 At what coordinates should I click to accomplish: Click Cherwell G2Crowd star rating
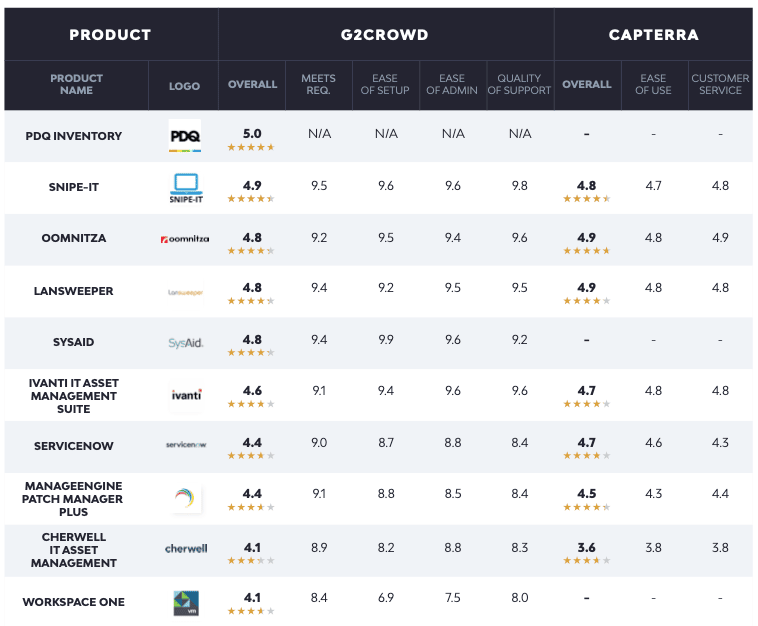[x=251, y=560]
